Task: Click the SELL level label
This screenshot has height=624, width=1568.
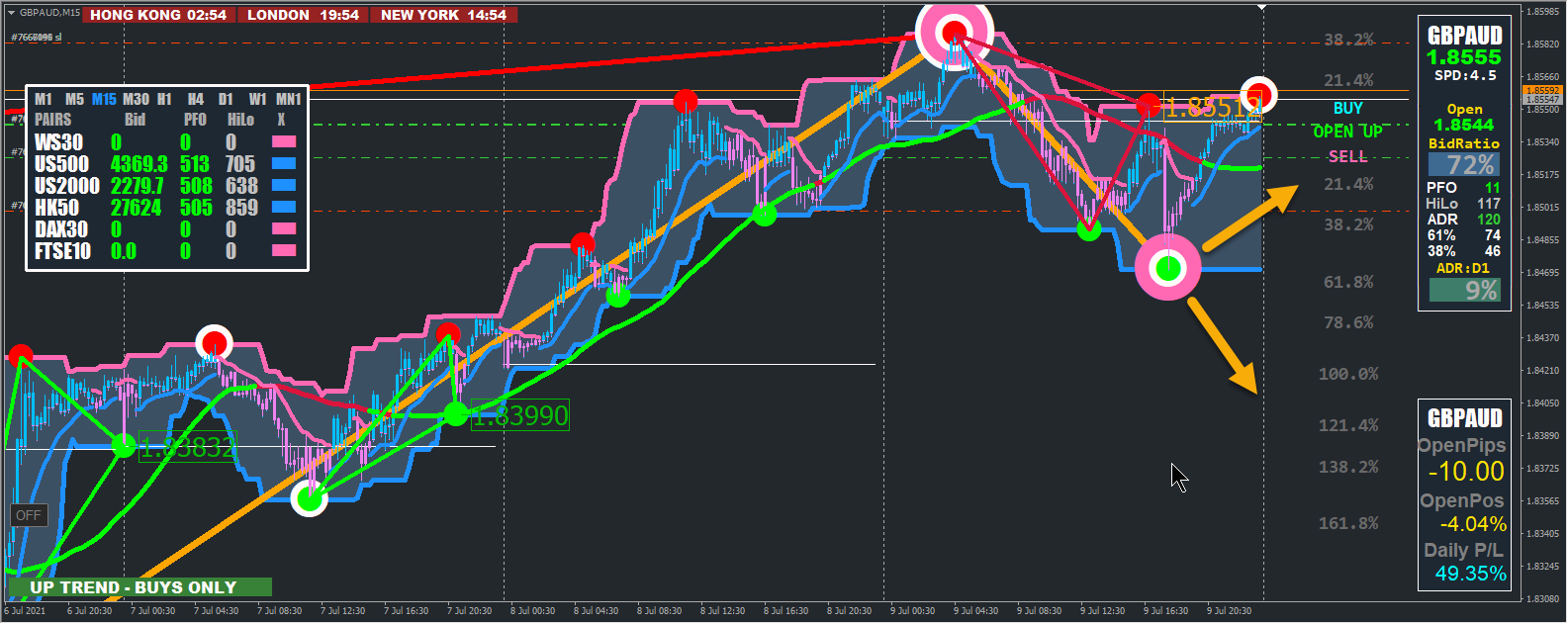Action: [1347, 156]
